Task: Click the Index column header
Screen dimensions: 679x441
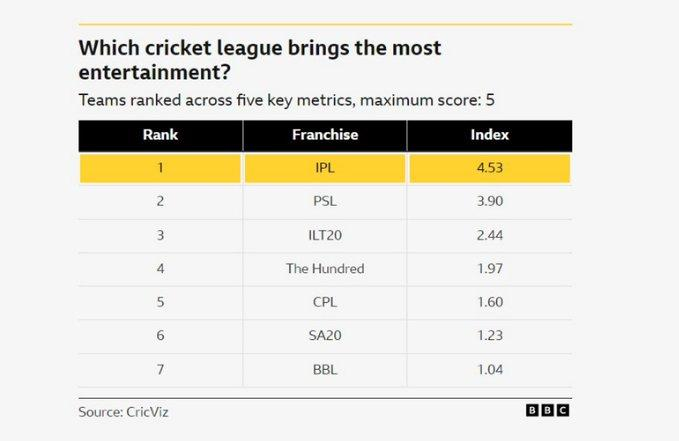Action: 489,135
